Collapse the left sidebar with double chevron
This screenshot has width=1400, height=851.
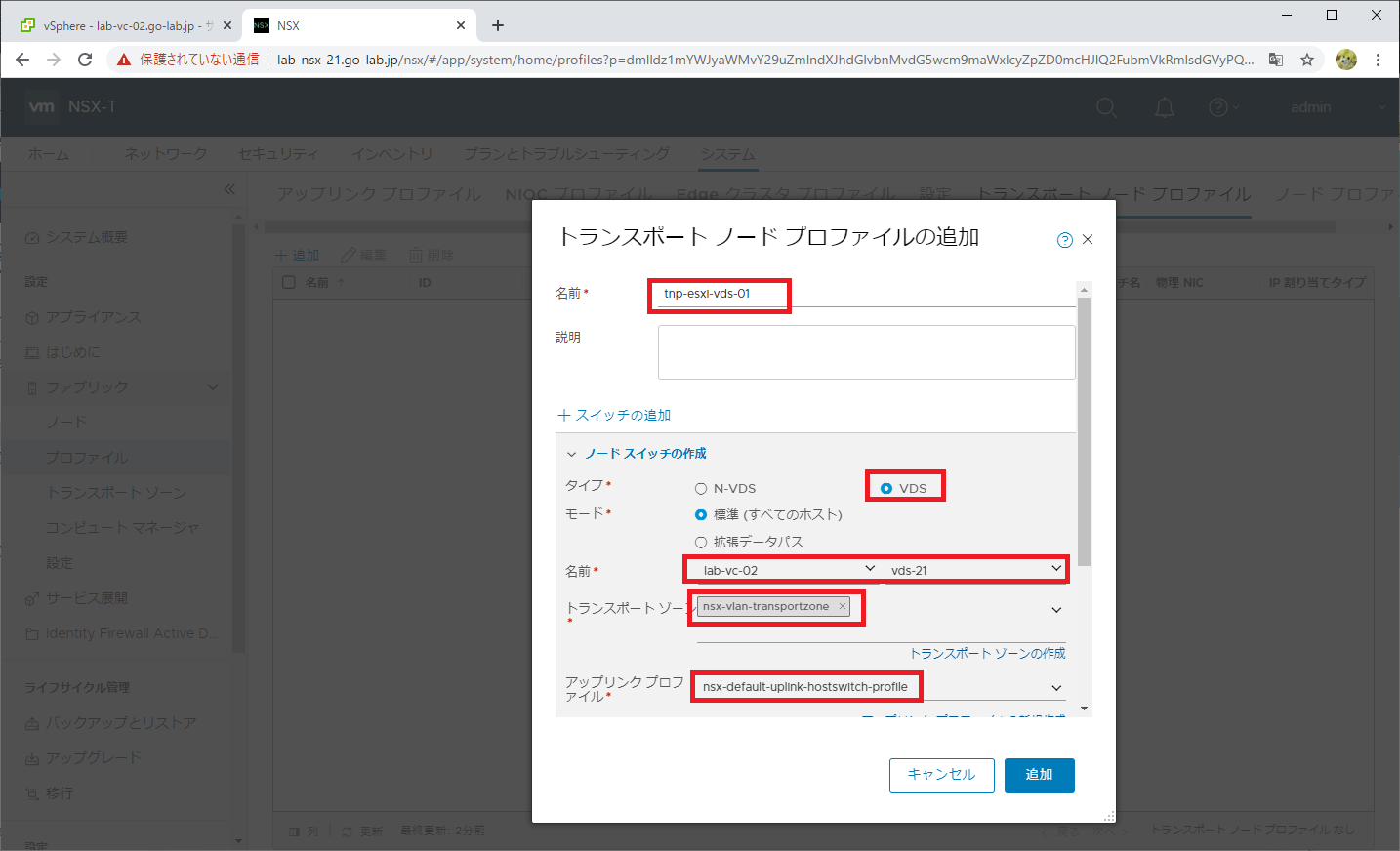[229, 189]
